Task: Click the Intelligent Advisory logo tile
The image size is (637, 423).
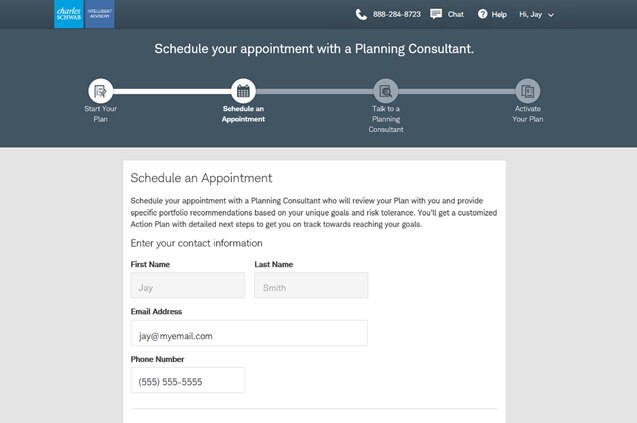Action: [x=100, y=14]
